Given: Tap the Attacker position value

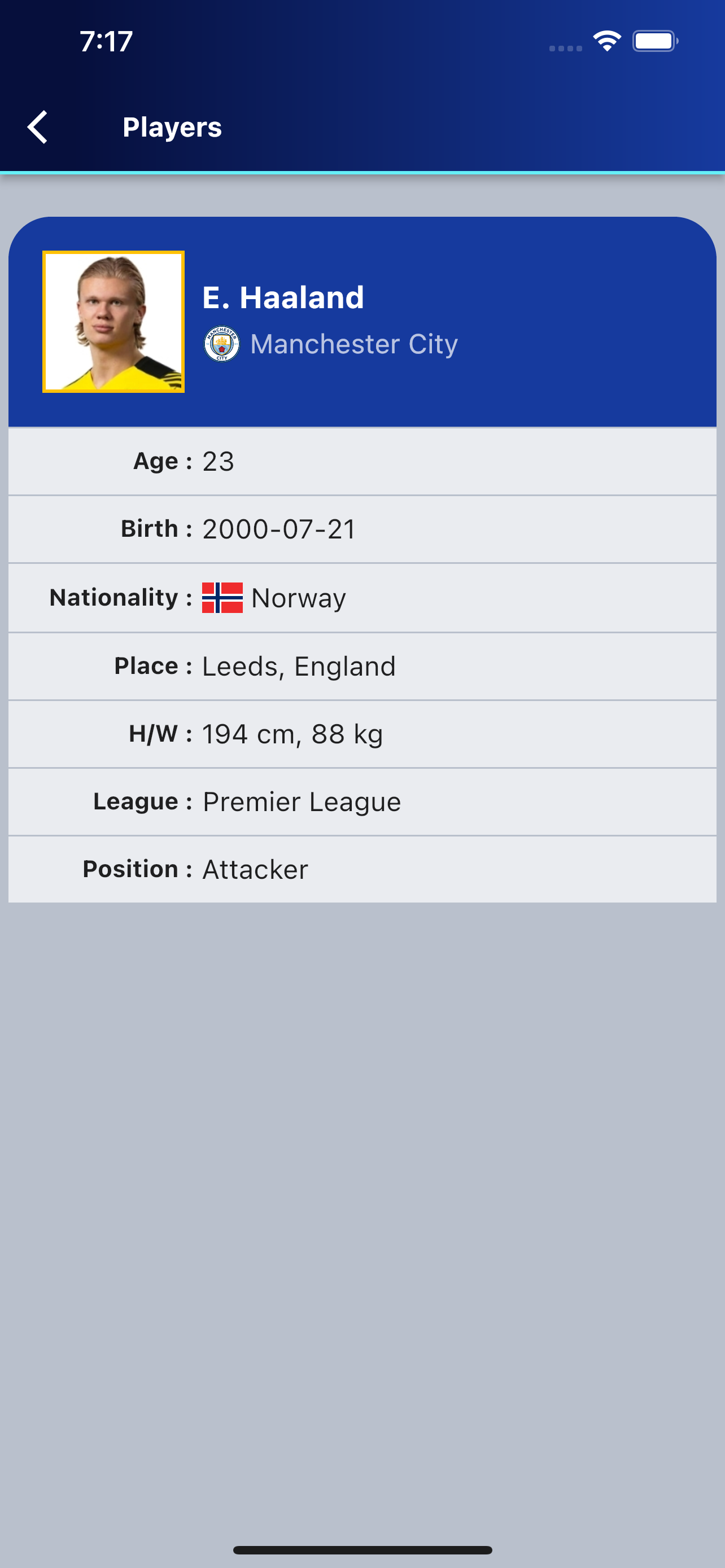Looking at the screenshot, I should coord(255,869).
